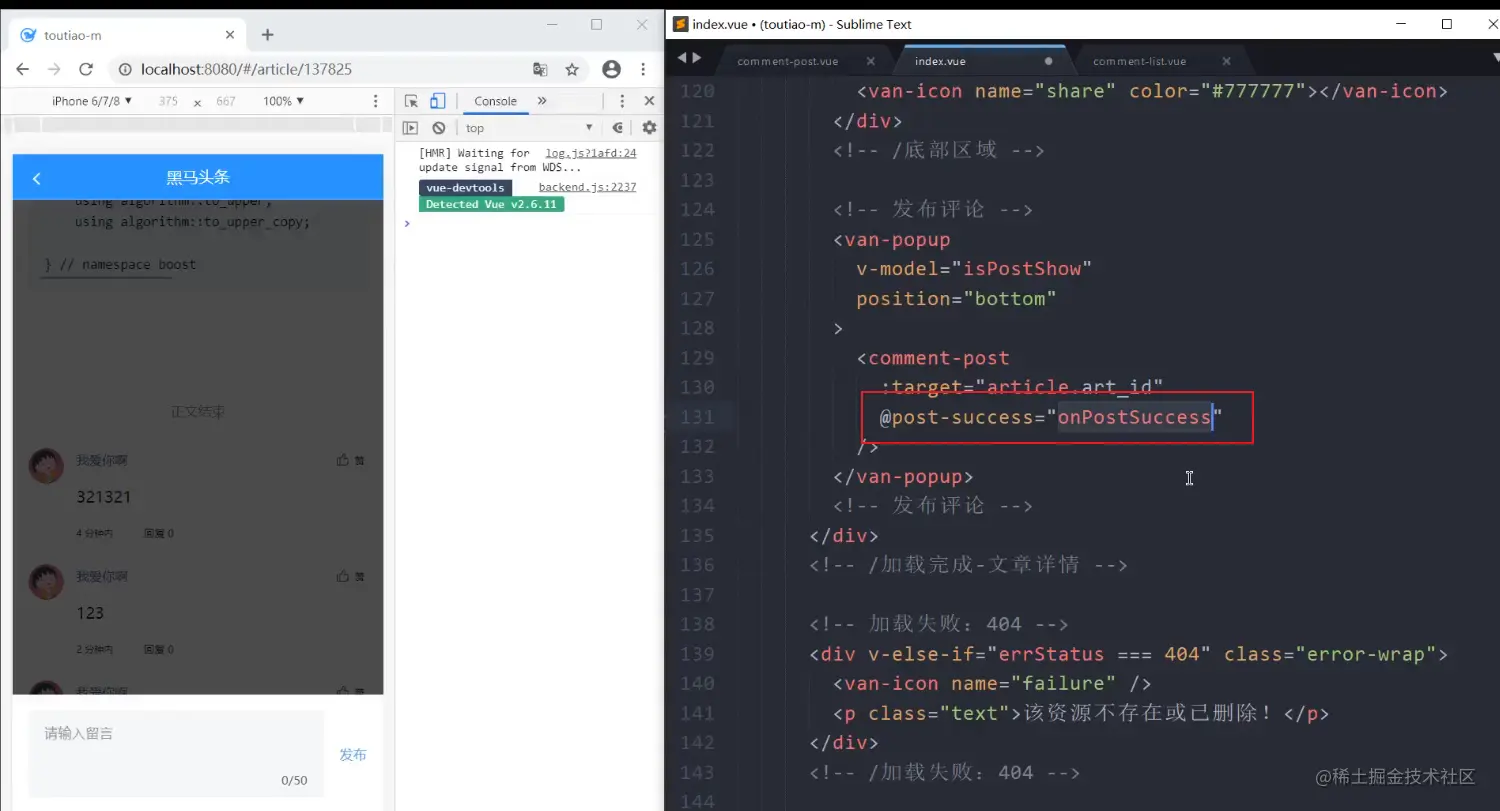The height and width of the screenshot is (811, 1500).
Task: Open the Chrome profile avatar menu
Action: (x=612, y=69)
